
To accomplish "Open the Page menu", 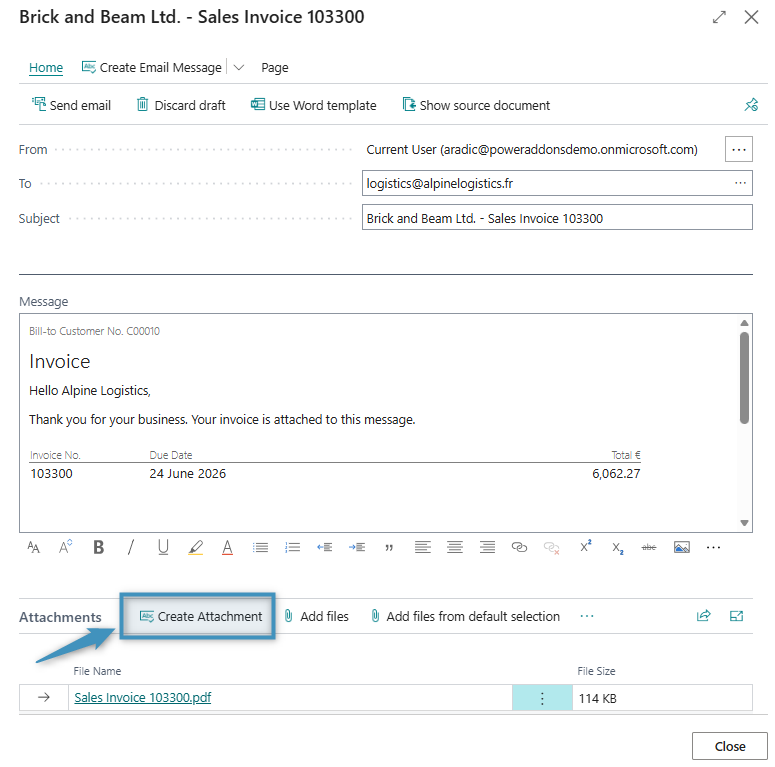I will [x=275, y=67].
